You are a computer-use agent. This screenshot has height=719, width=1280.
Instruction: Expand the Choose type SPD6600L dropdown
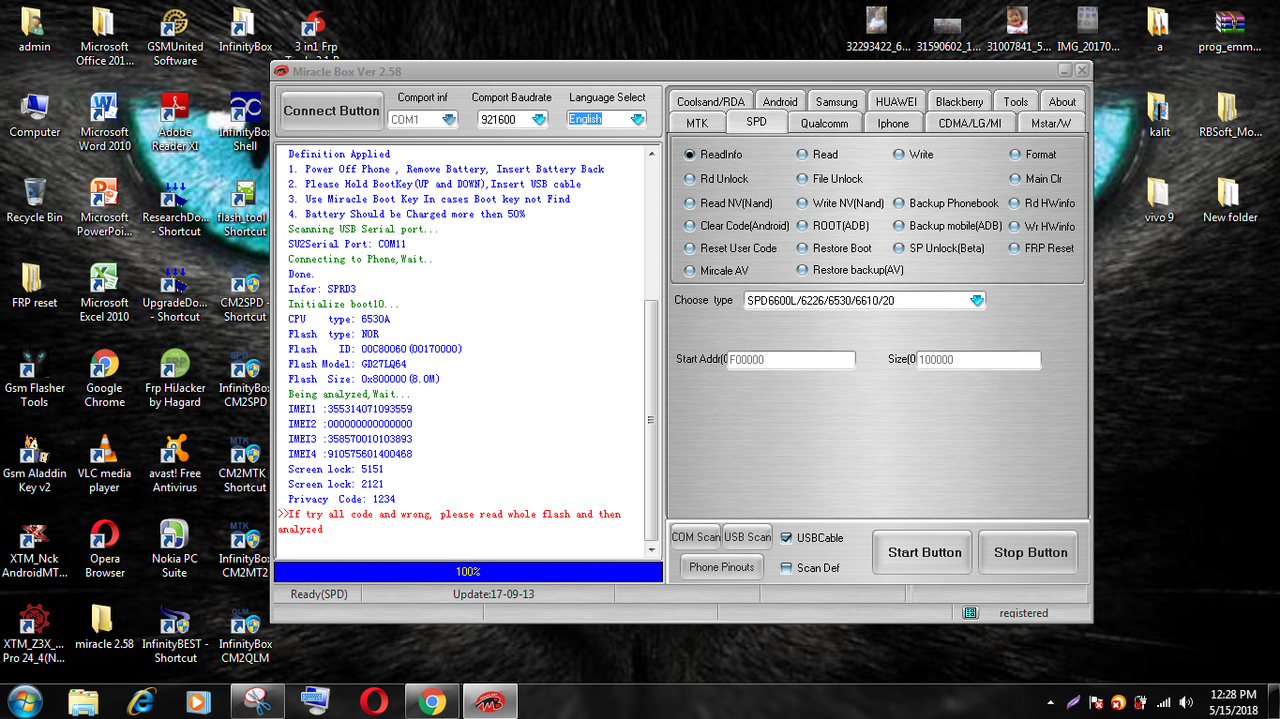click(x=977, y=300)
